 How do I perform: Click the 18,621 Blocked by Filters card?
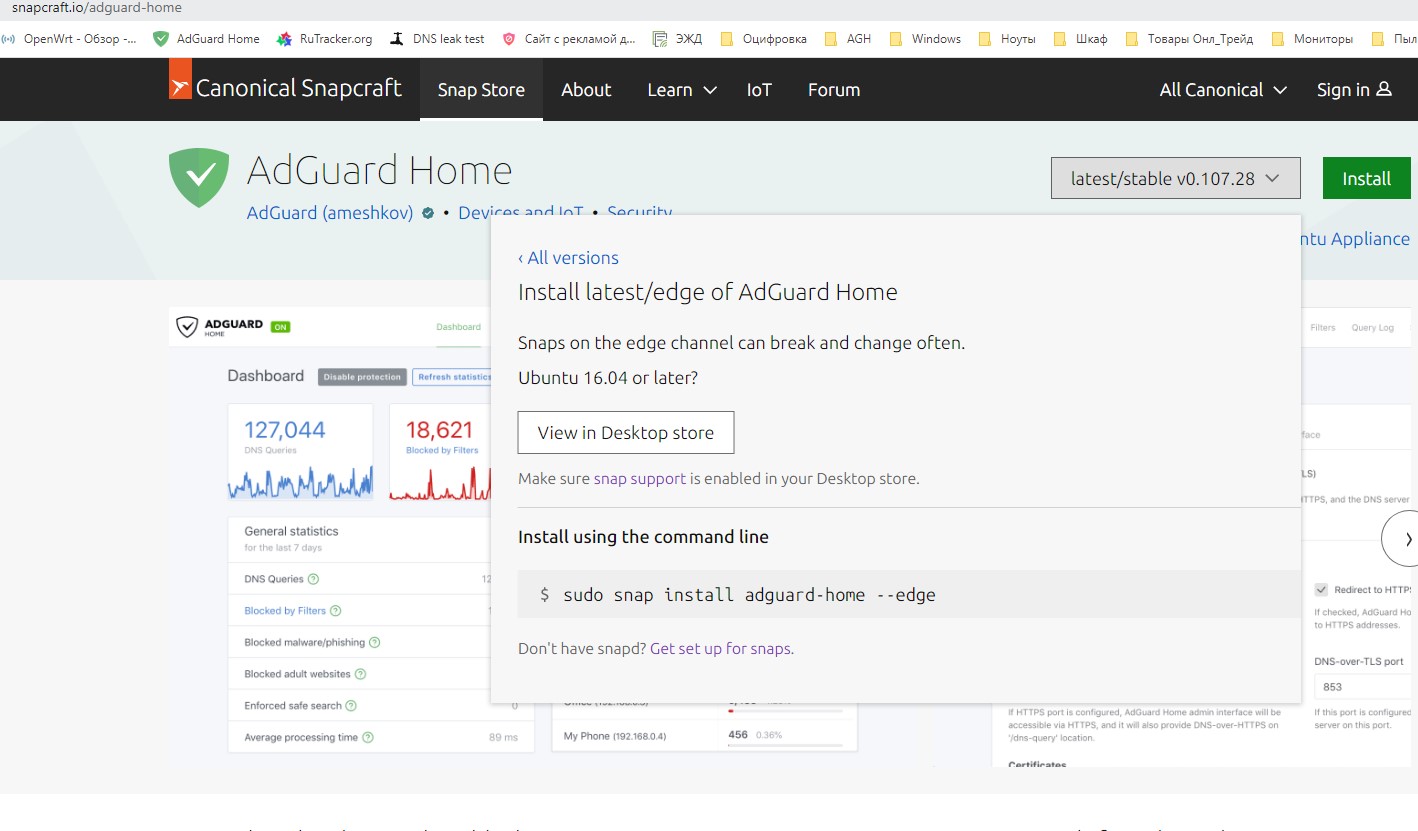pyautogui.click(x=440, y=452)
